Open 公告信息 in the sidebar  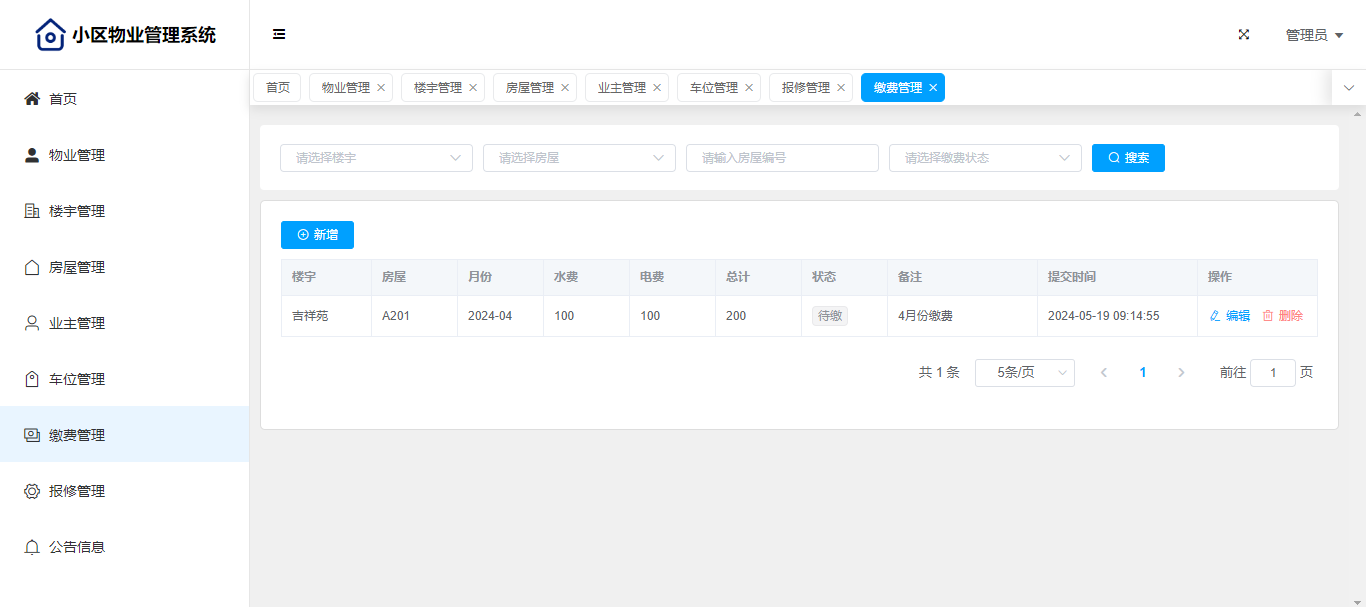[77, 547]
